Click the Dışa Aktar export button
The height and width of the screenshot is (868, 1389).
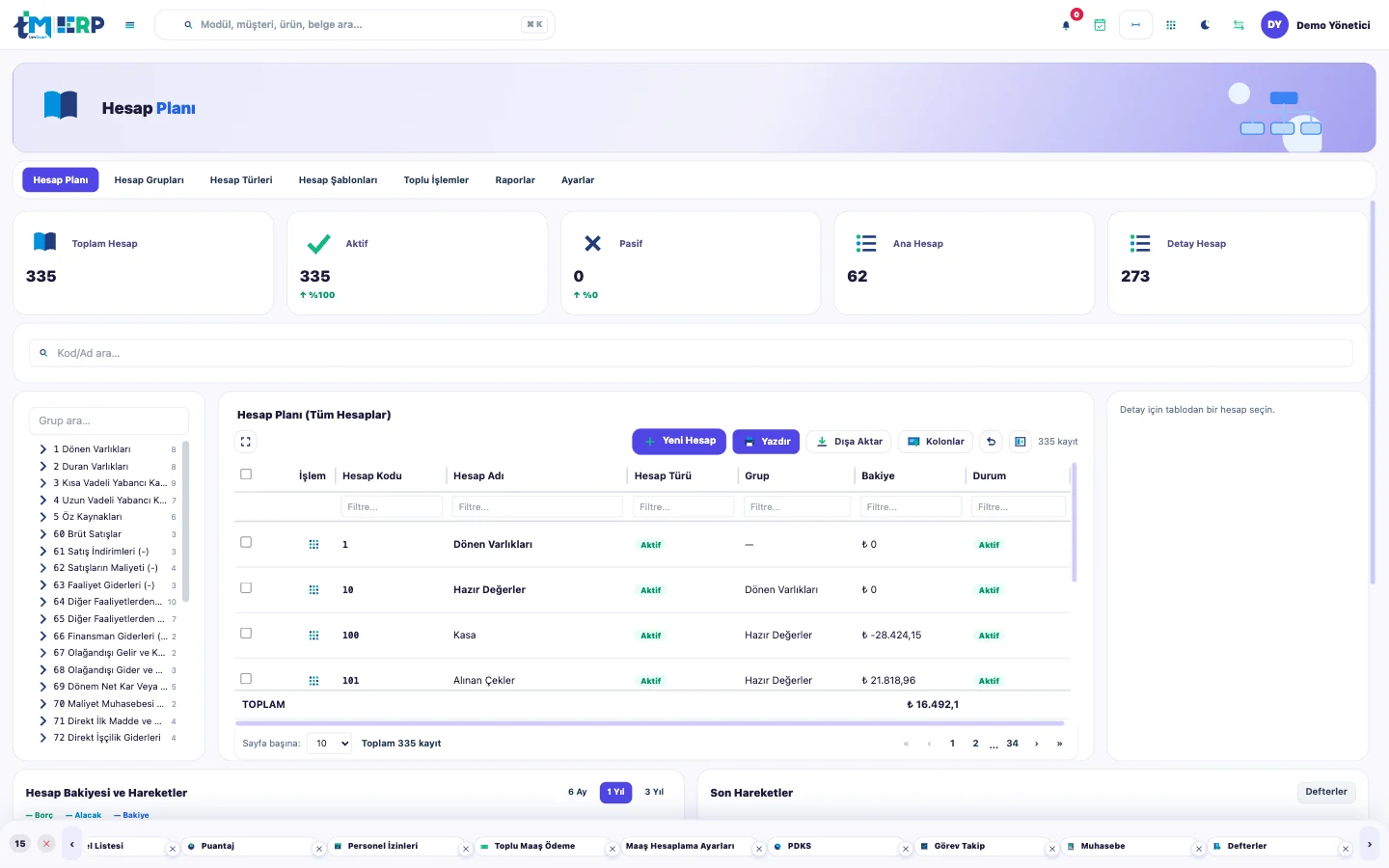coord(849,442)
